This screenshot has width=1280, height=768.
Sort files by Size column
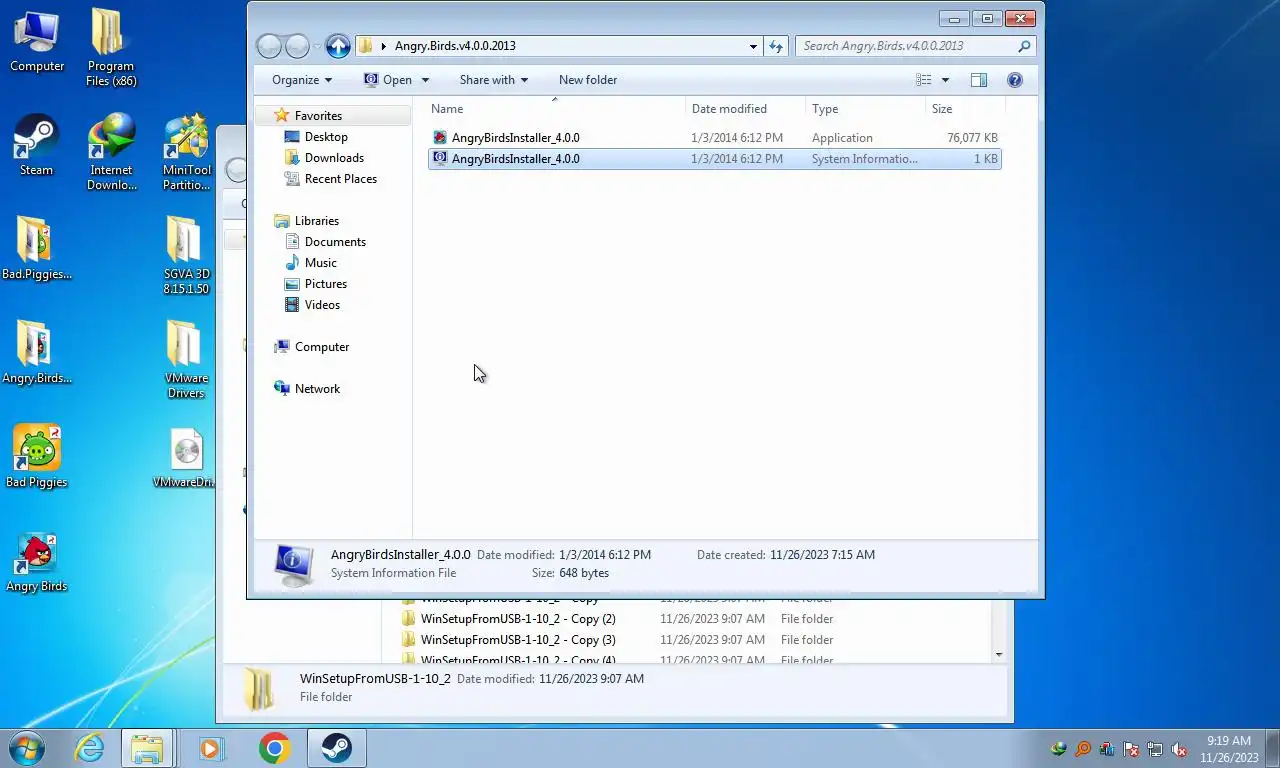pyautogui.click(x=964, y=109)
